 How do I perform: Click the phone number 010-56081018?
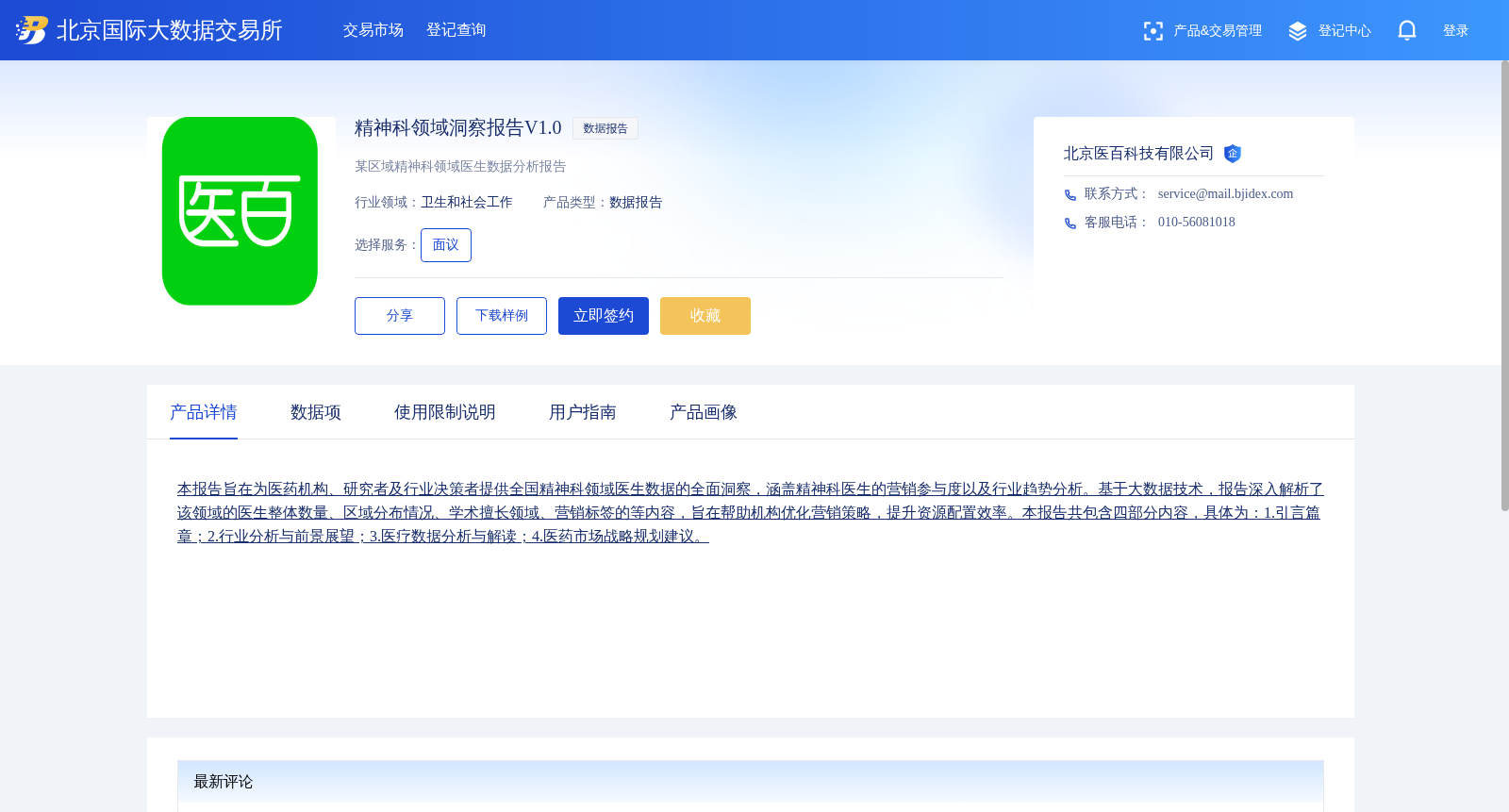1197,223
